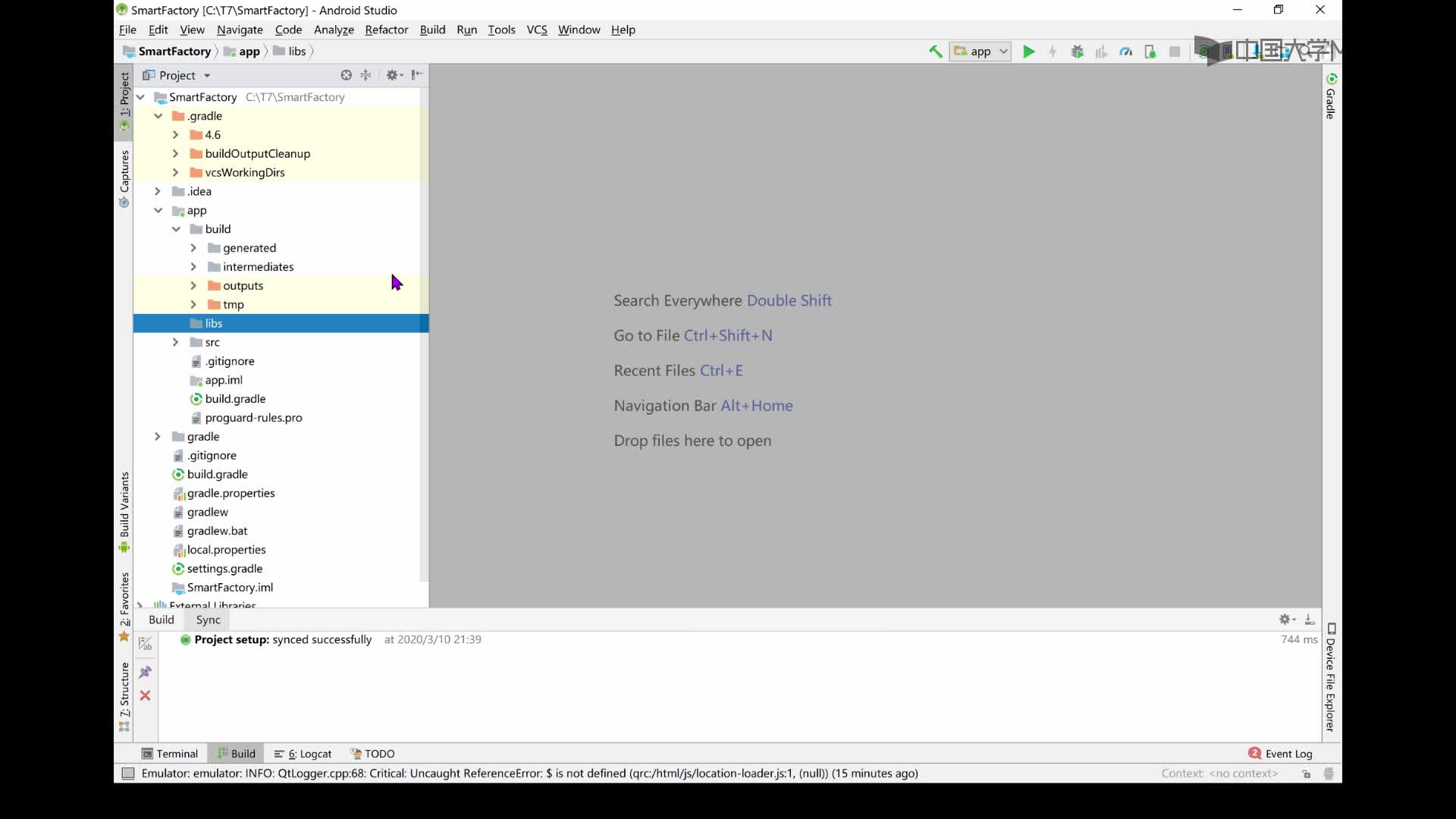Image resolution: width=1456 pixels, height=819 pixels.
Task: Open the VCS menu
Action: 537,30
